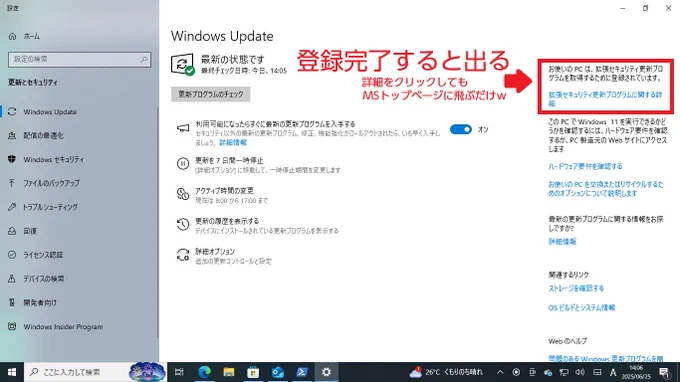Click IME indicator A in system tray

coord(613,372)
